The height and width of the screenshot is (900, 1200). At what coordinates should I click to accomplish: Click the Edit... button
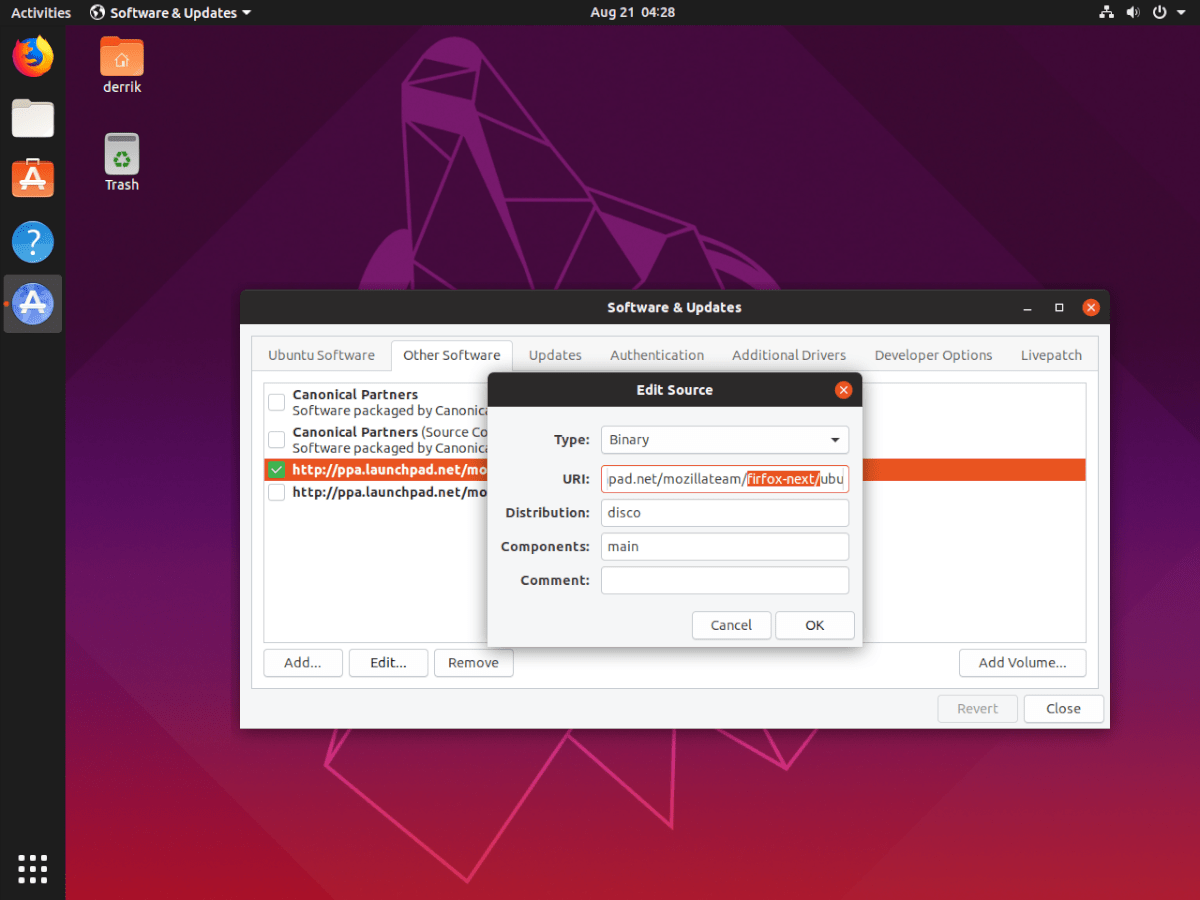point(388,663)
